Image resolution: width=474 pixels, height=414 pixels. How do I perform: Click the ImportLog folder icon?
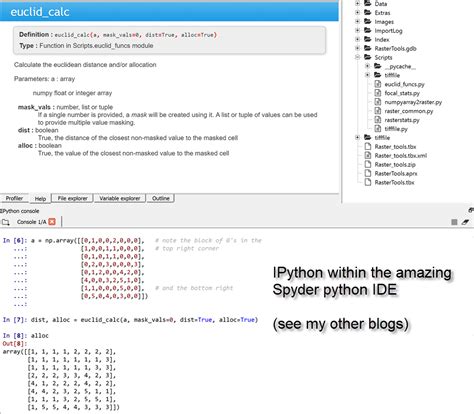[x=368, y=30]
